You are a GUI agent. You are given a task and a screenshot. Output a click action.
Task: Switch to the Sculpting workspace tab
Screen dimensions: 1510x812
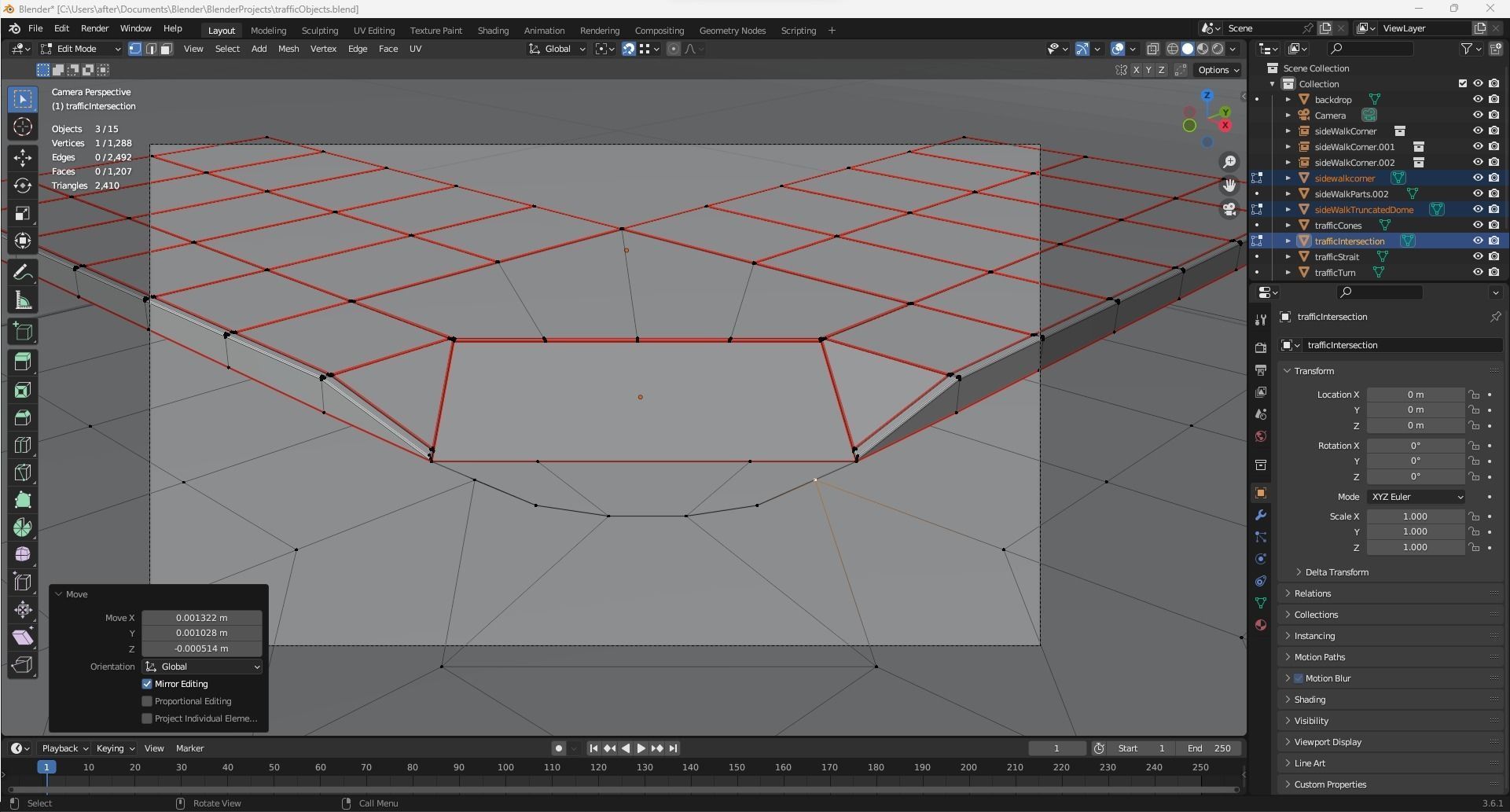(x=319, y=31)
